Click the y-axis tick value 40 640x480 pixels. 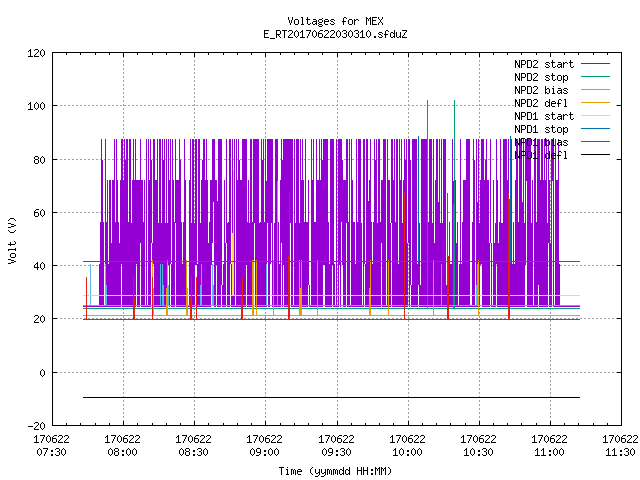click(39, 266)
